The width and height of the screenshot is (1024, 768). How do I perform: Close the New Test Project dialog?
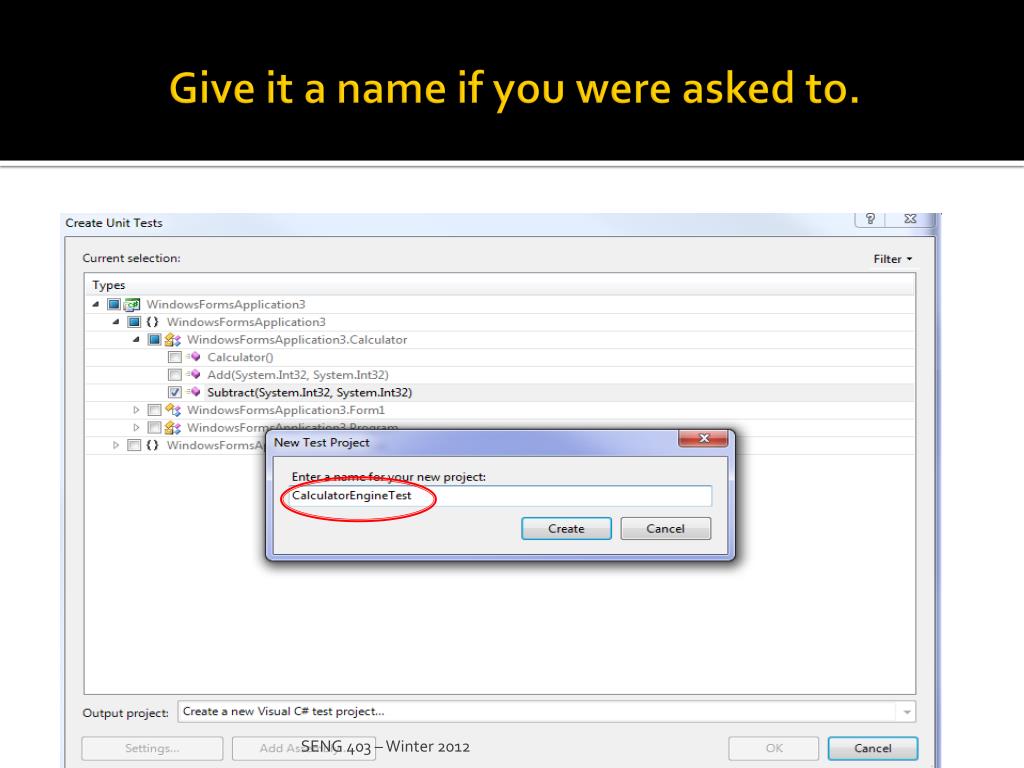pyautogui.click(x=703, y=438)
